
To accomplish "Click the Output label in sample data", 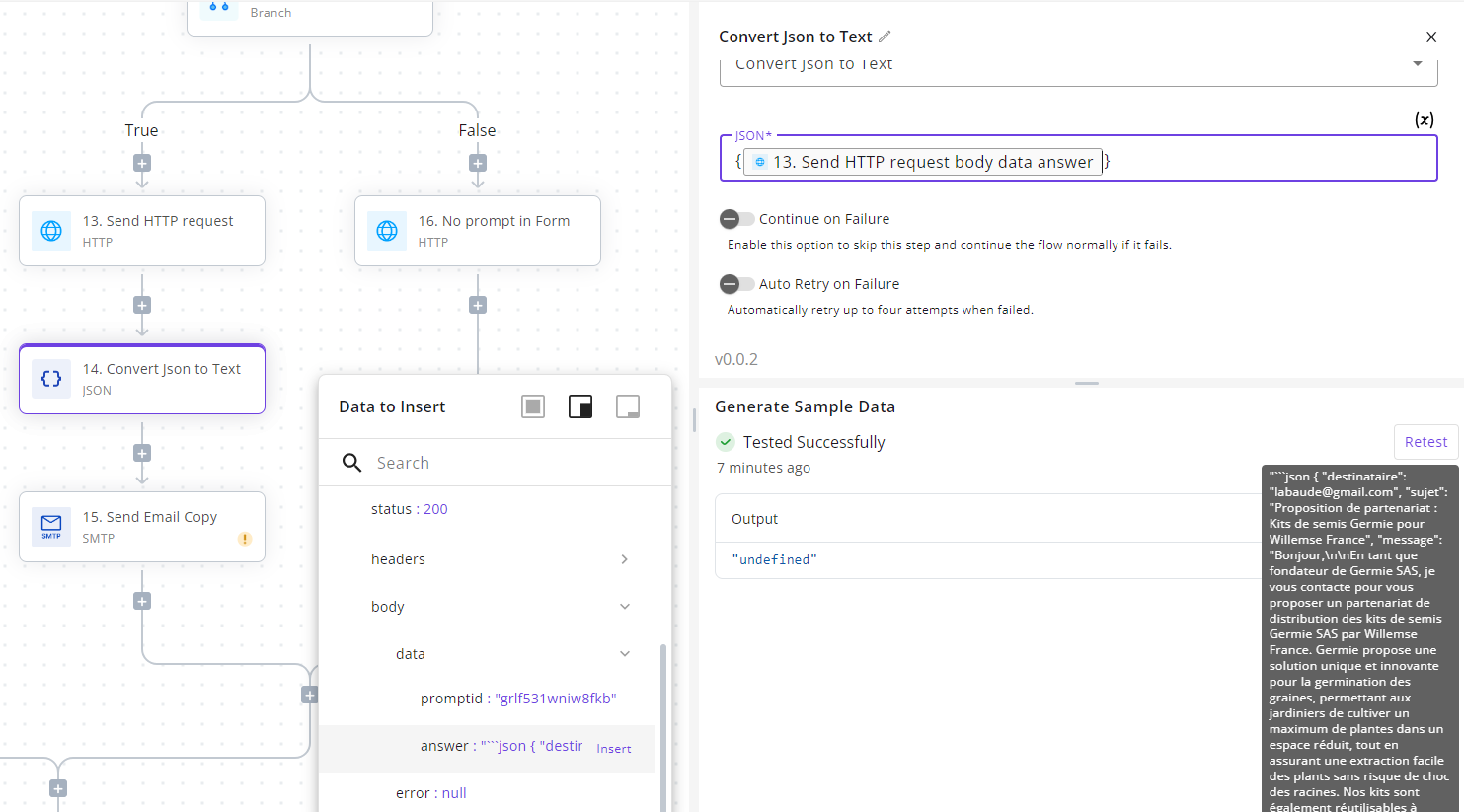I will click(754, 519).
